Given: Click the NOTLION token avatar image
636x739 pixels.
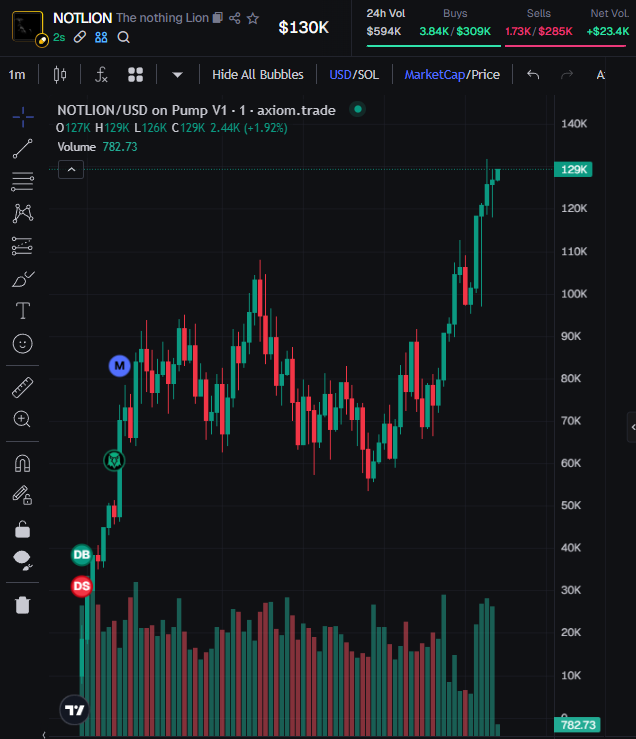Looking at the screenshot, I should (x=27, y=26).
